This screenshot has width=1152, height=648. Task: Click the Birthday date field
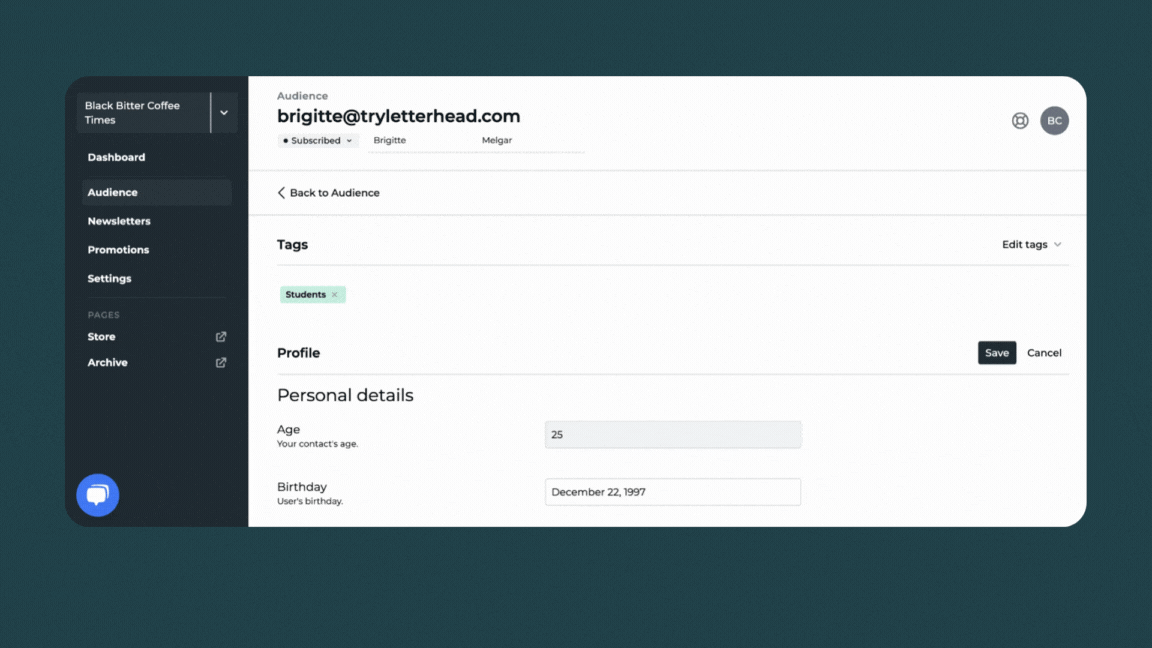pos(672,491)
